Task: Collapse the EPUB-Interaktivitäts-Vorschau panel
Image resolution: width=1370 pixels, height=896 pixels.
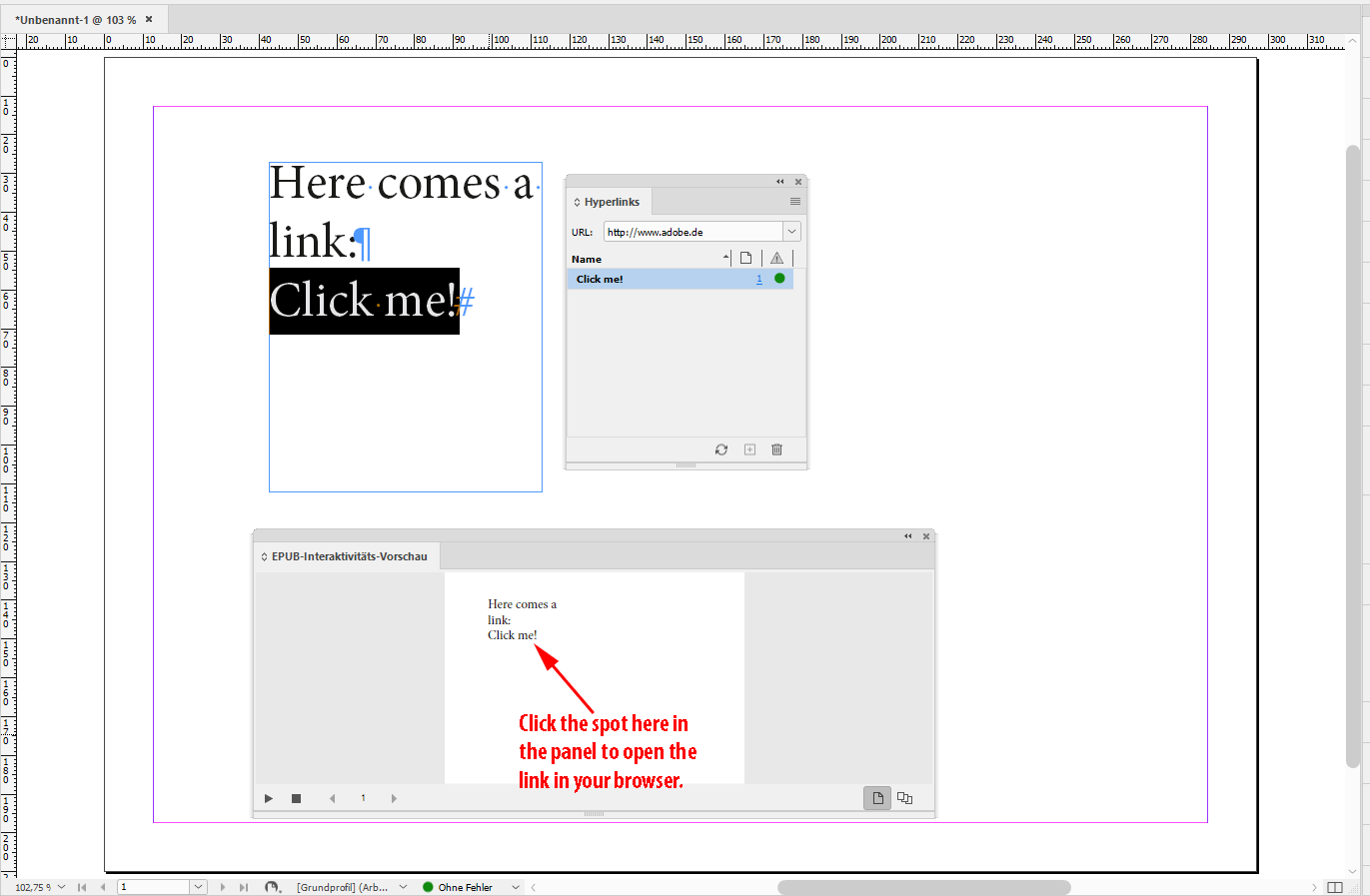Action: tap(907, 535)
